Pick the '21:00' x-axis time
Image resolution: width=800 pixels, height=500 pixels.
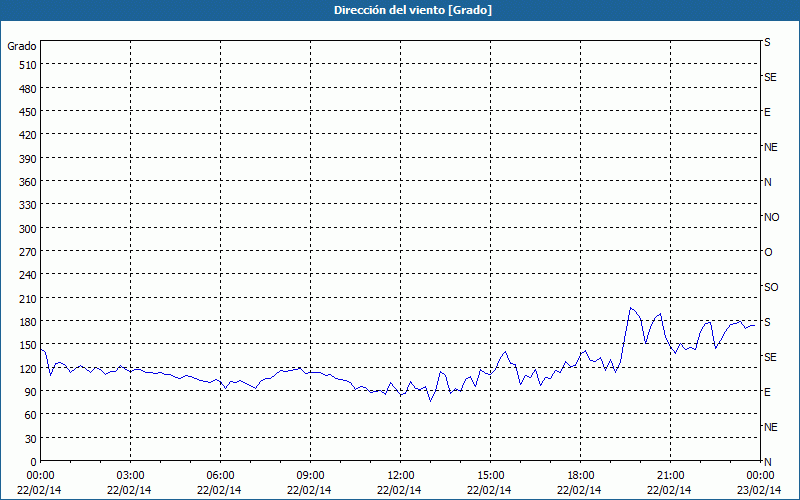[x=670, y=476]
